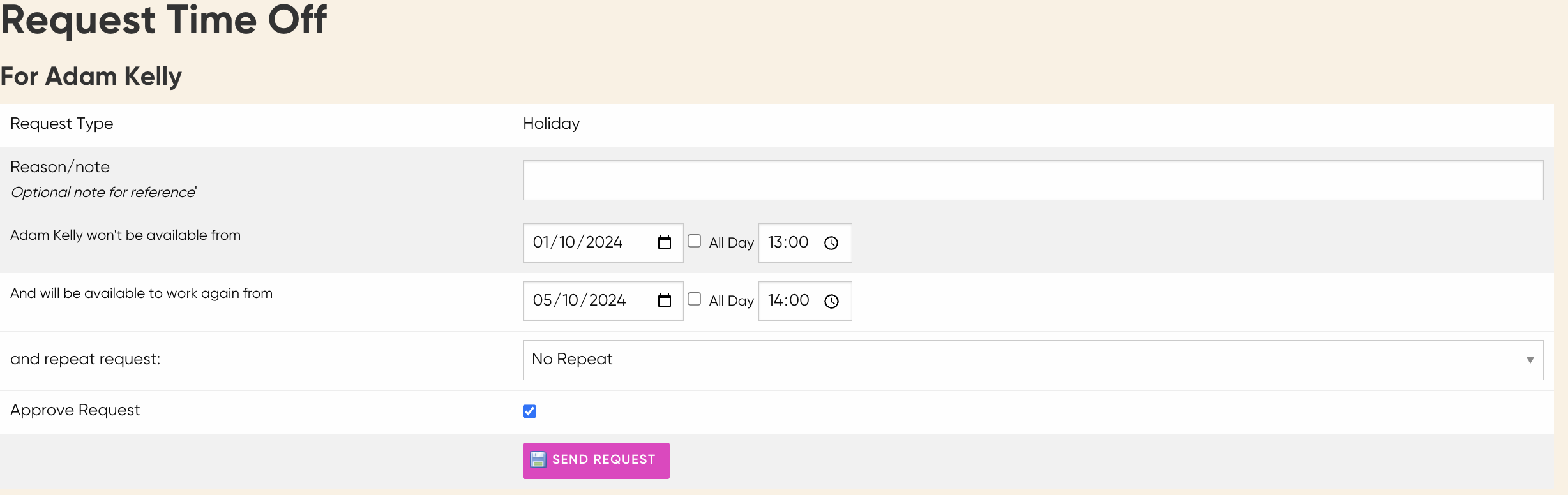Select the minutes of the 14:00 time
Viewport: 1568px width, 495px height.
click(799, 300)
